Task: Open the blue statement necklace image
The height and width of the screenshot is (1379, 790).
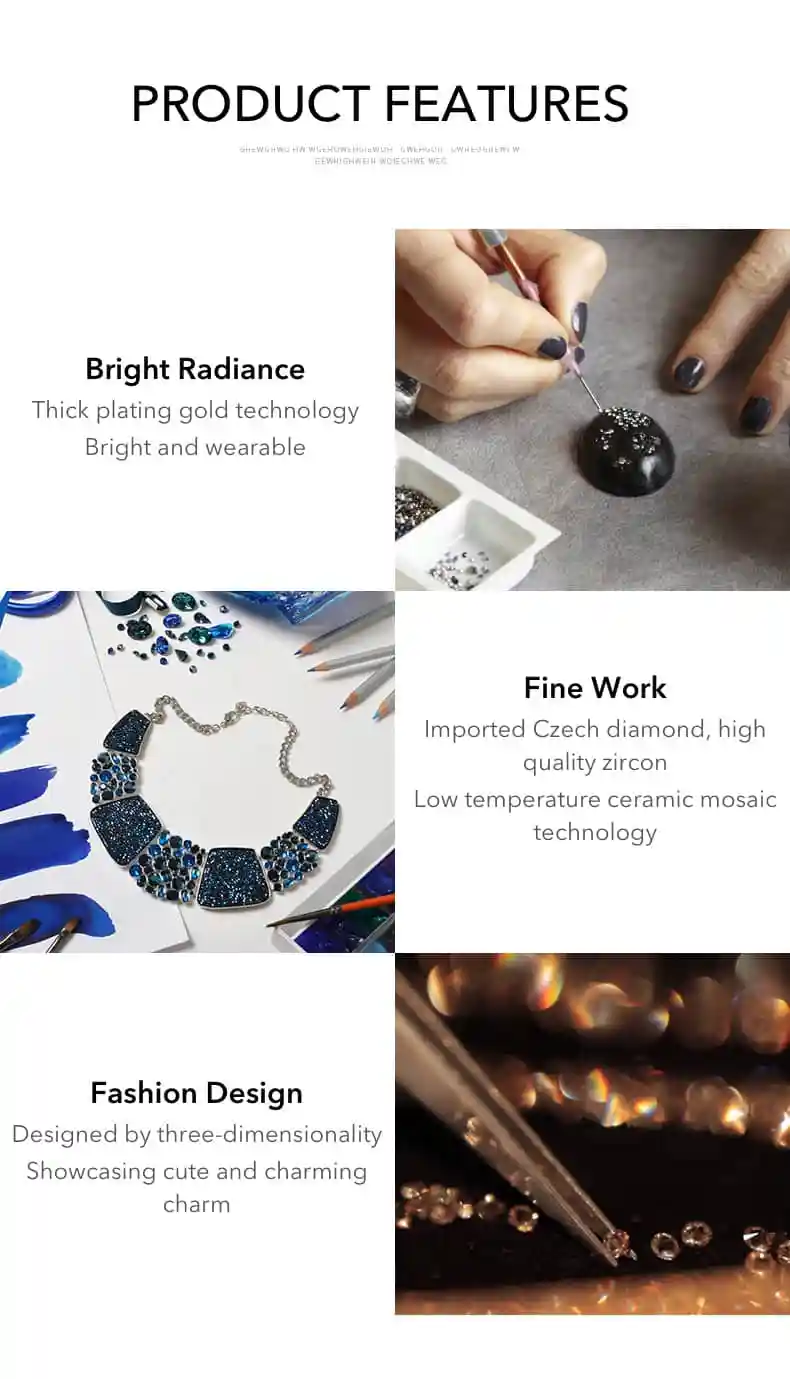Action: pos(197,771)
